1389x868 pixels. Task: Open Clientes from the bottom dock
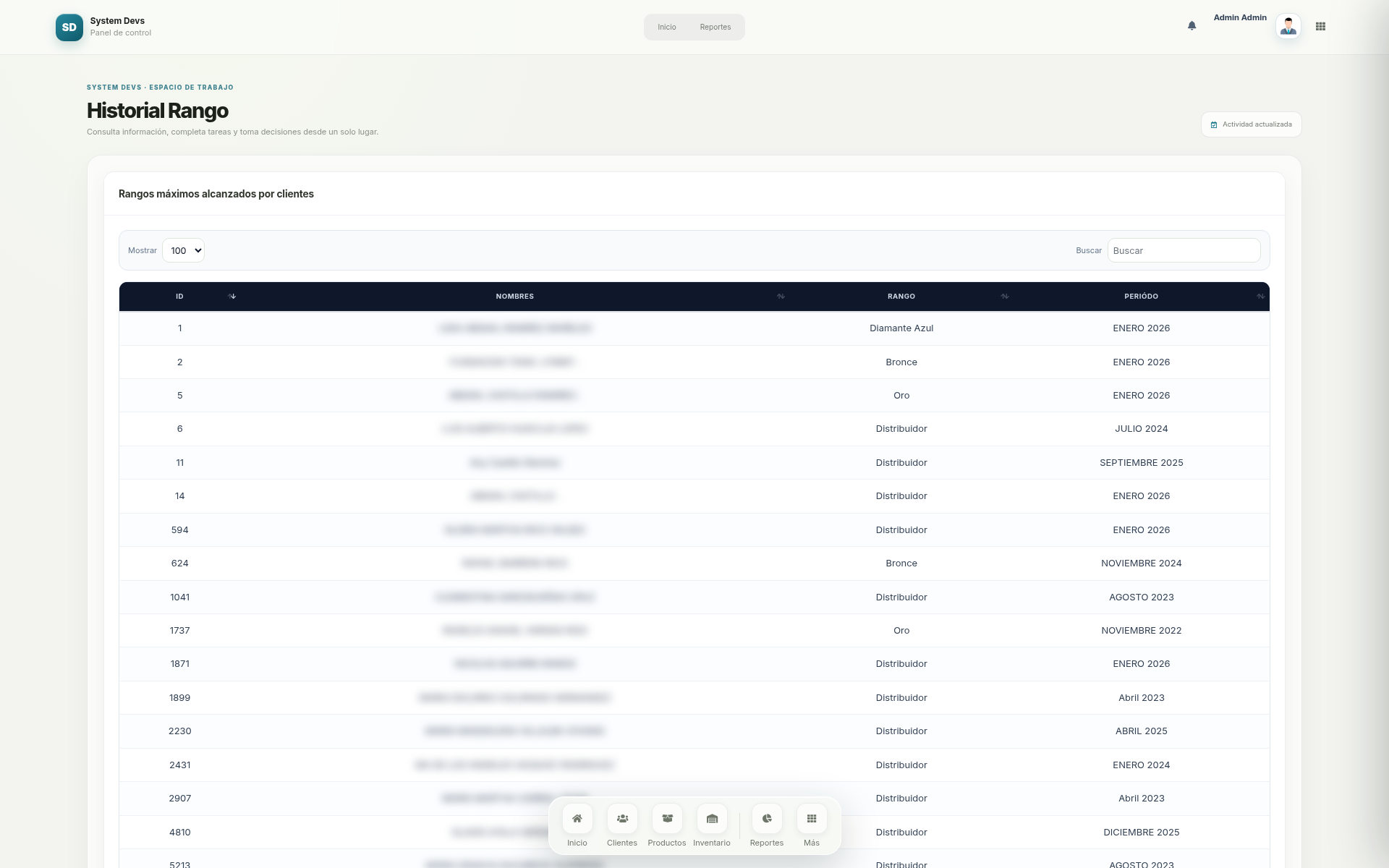click(622, 819)
